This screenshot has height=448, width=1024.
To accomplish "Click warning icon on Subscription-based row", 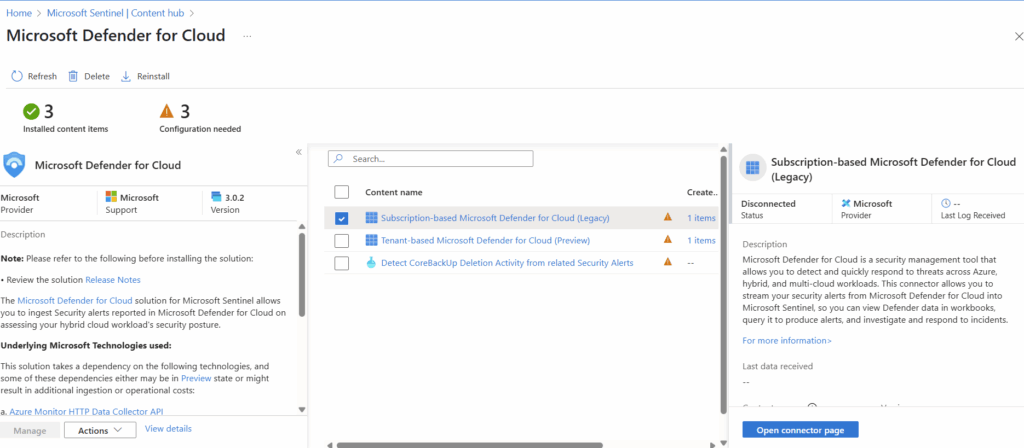I will [x=667, y=217].
